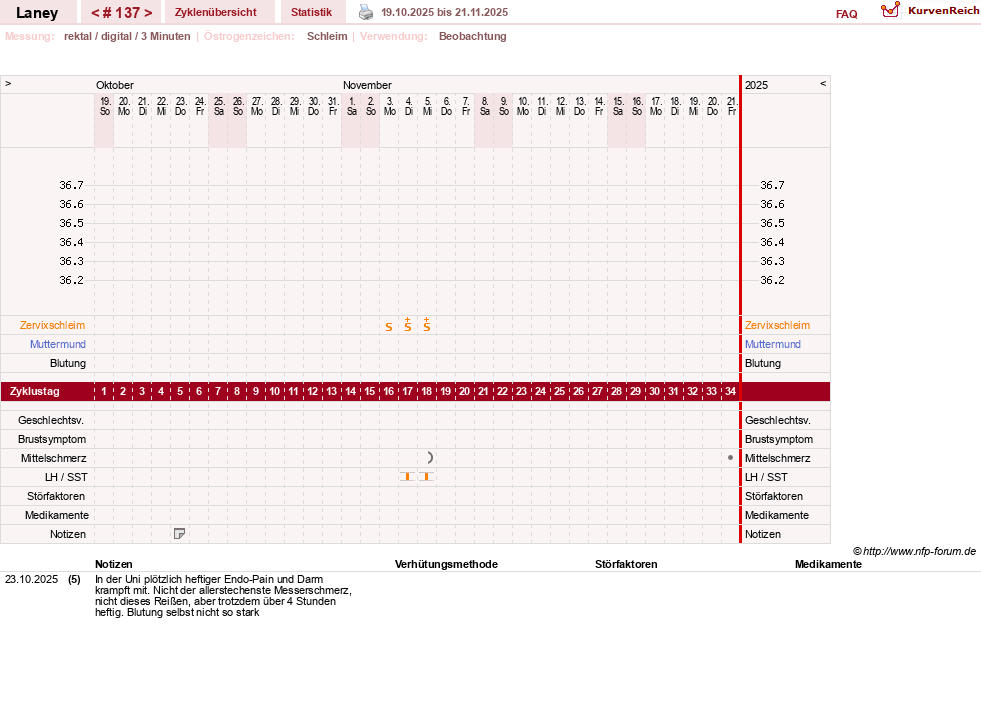This screenshot has width=981, height=726.
Task: Expand chart with the top-left > arrow
Action: point(8,83)
